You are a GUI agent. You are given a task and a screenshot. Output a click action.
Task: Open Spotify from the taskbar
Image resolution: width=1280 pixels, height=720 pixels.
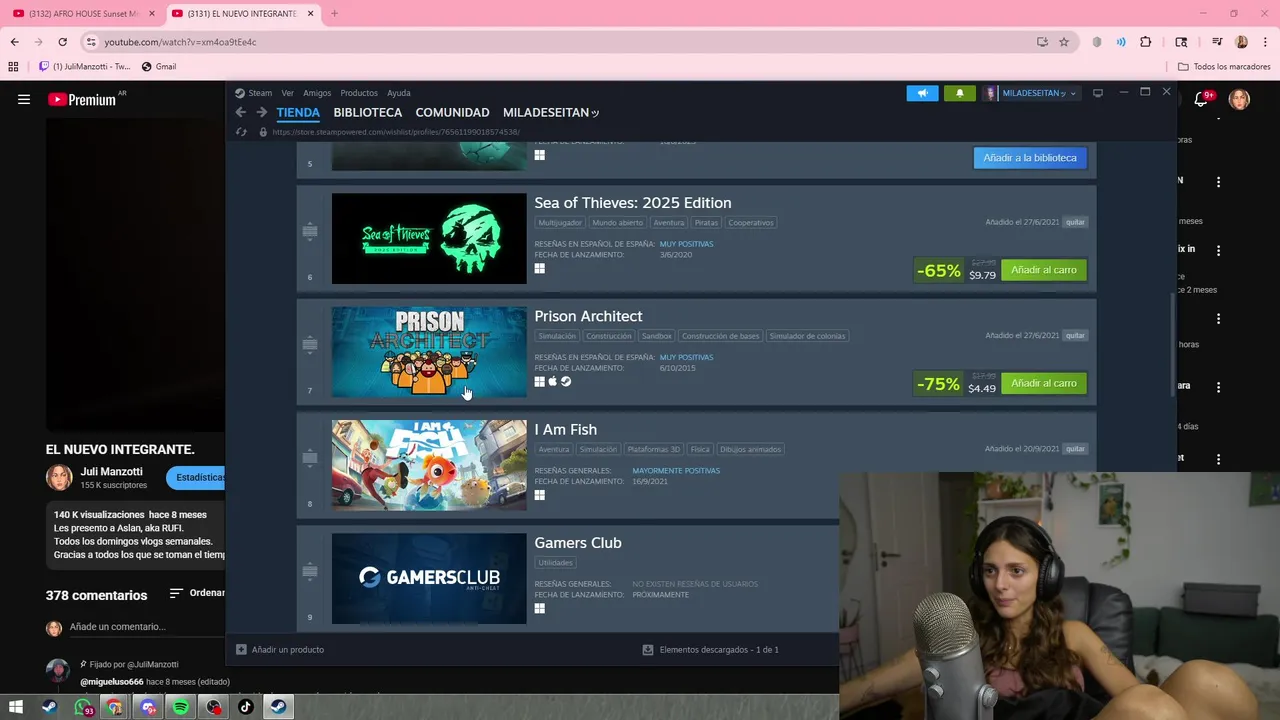180,707
